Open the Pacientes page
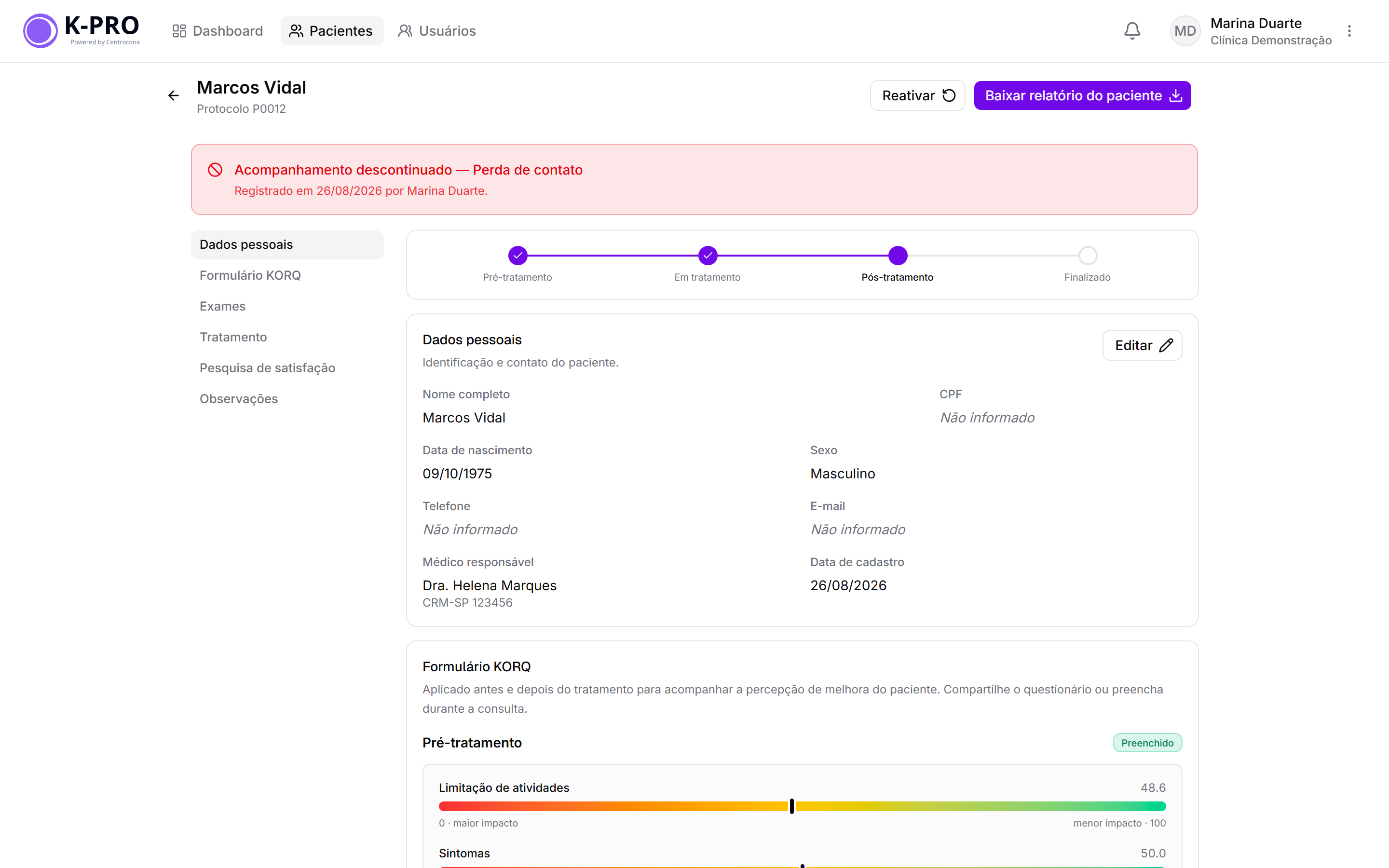This screenshot has width=1389, height=868. coord(332,31)
